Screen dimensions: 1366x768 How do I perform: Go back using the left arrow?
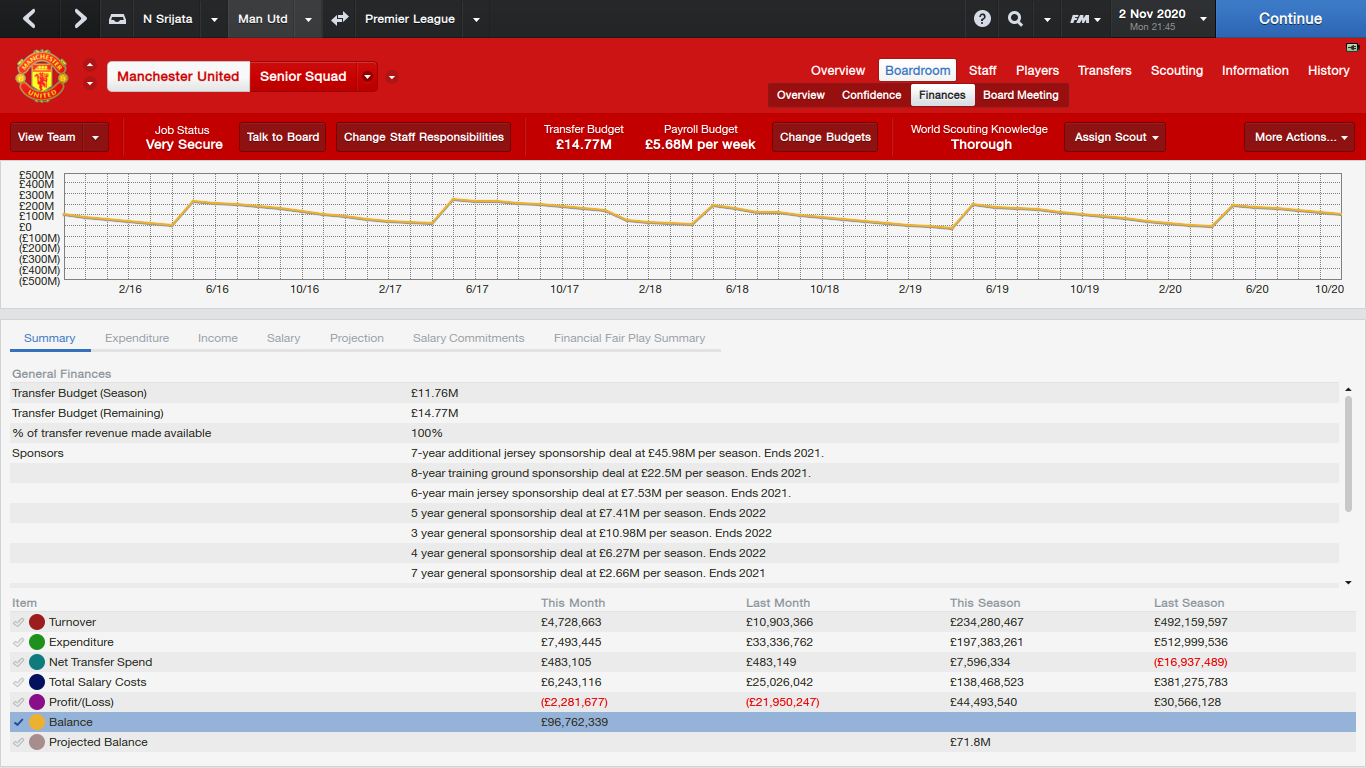click(x=30, y=19)
